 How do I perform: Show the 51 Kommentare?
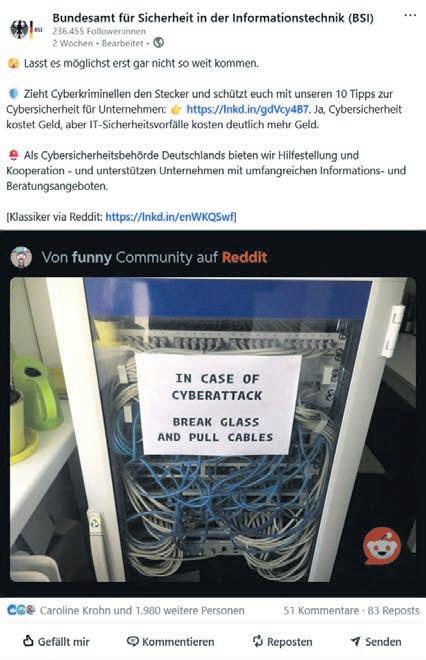(x=321, y=610)
